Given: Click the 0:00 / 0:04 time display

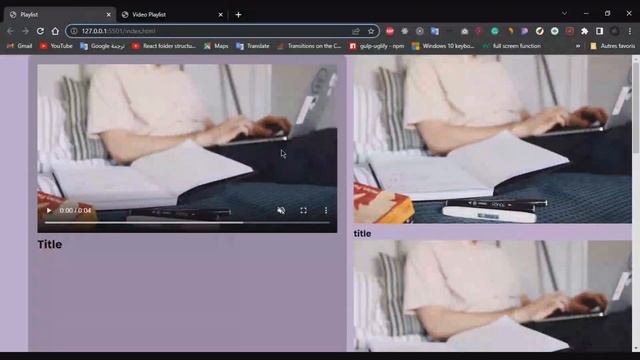Looking at the screenshot, I should pos(76,211).
